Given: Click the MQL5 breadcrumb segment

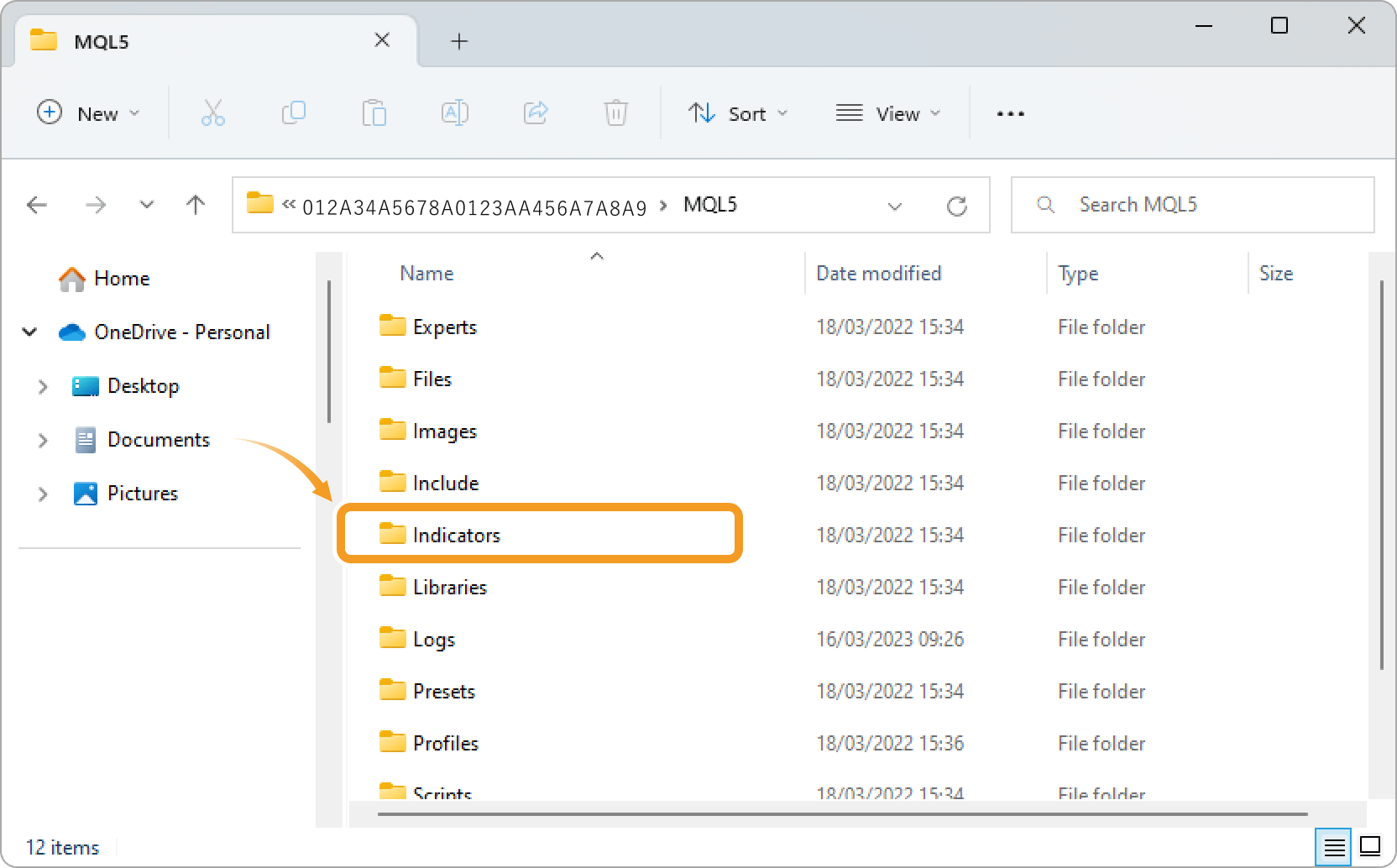Looking at the screenshot, I should pyautogui.click(x=710, y=205).
